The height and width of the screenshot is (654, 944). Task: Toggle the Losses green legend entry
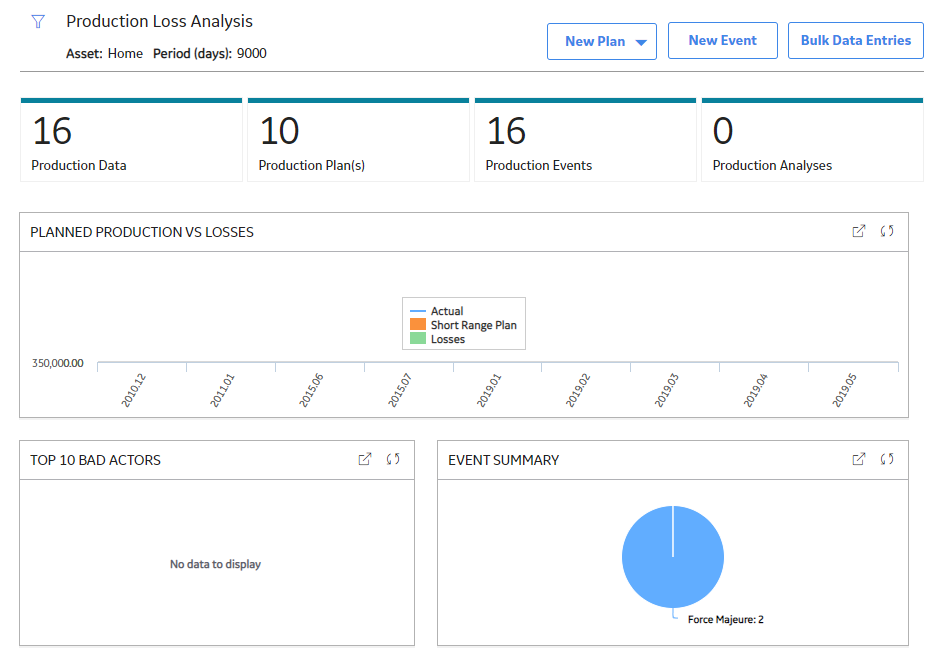pos(438,339)
